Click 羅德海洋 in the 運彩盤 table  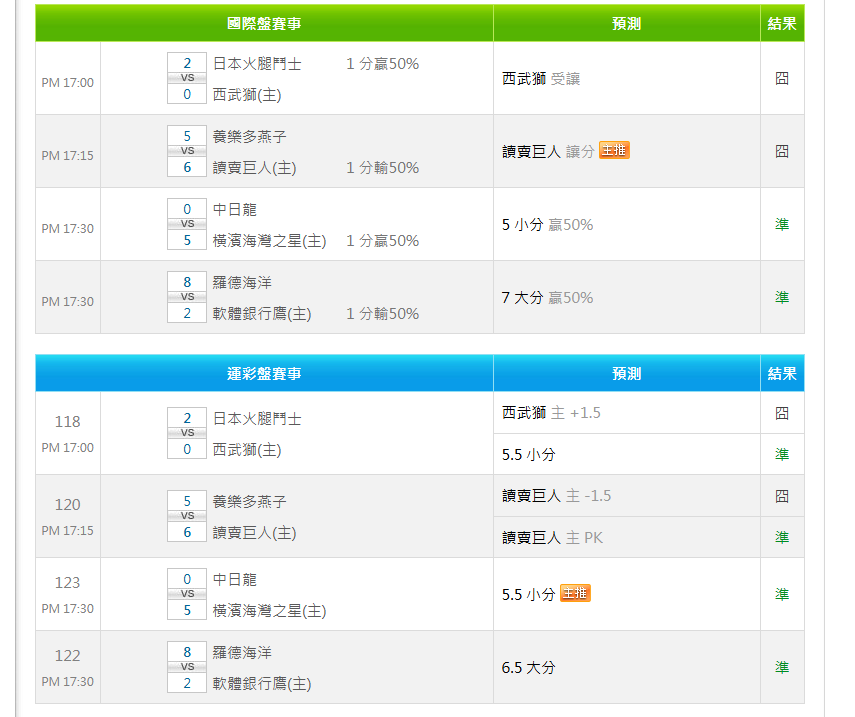[x=242, y=653]
